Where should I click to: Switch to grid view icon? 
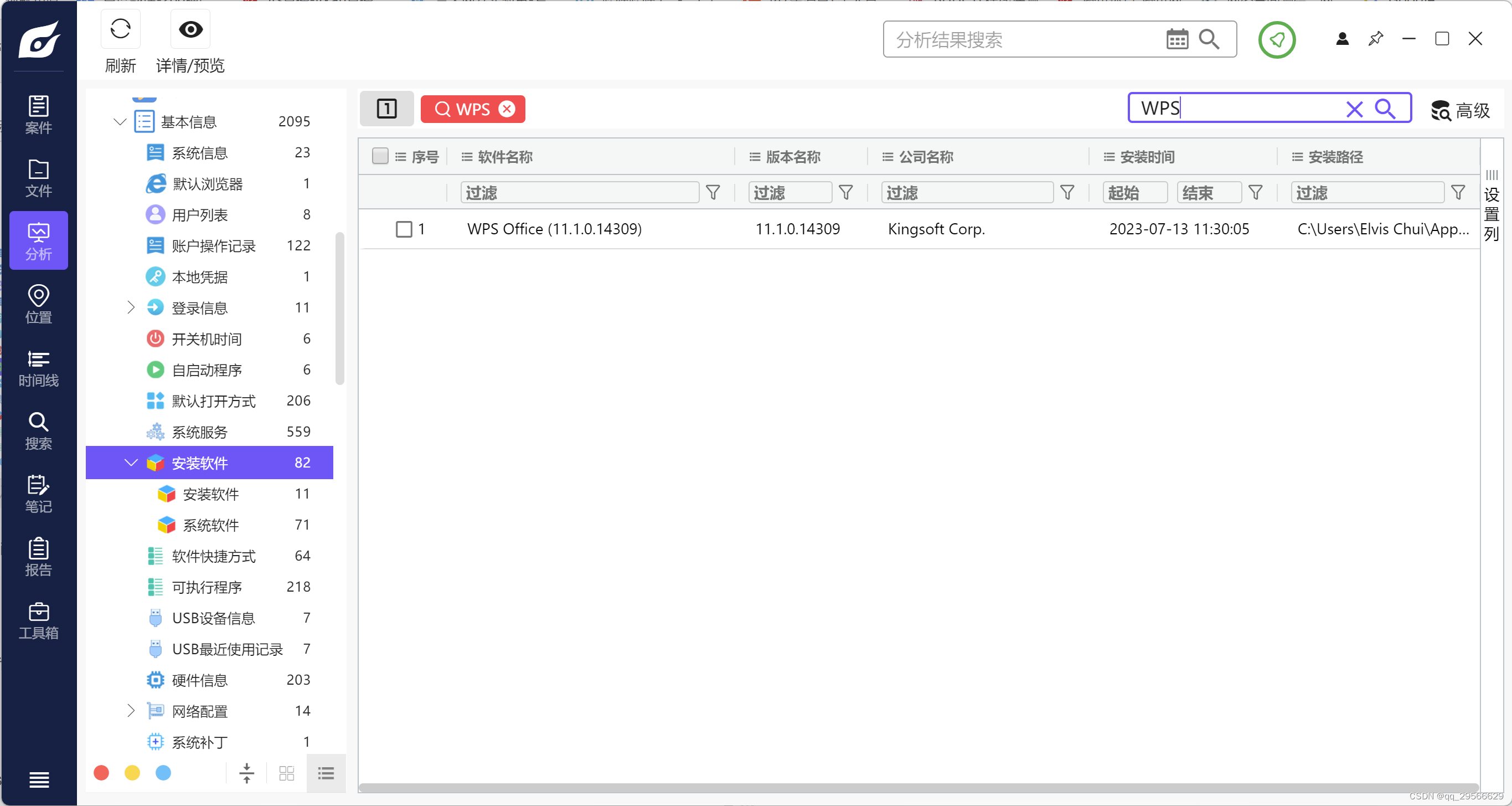point(286,773)
